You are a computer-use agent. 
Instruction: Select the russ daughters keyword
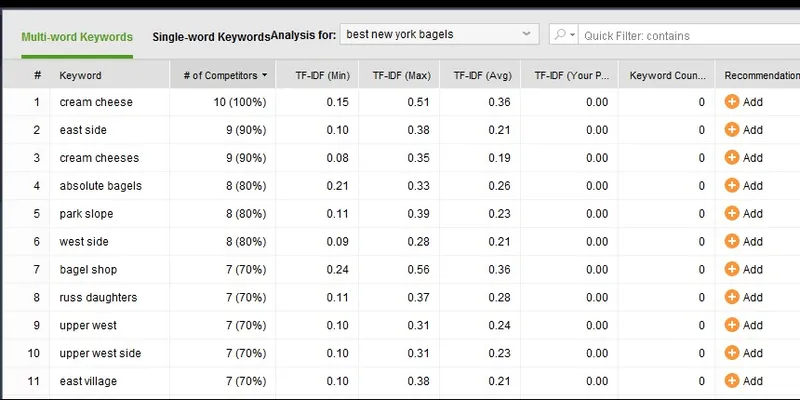pos(98,297)
